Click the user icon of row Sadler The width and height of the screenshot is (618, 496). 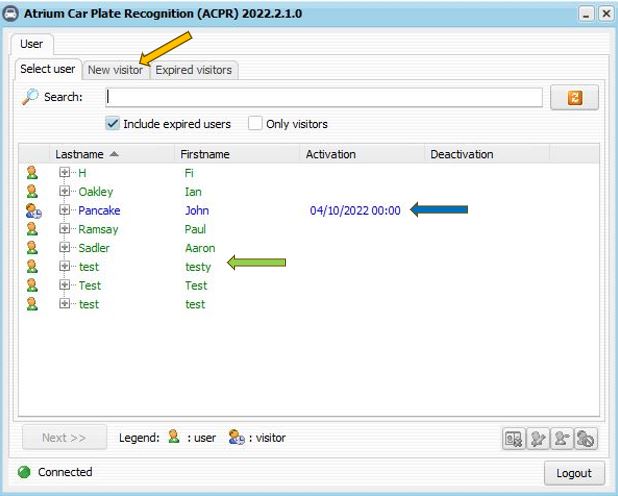[32, 248]
